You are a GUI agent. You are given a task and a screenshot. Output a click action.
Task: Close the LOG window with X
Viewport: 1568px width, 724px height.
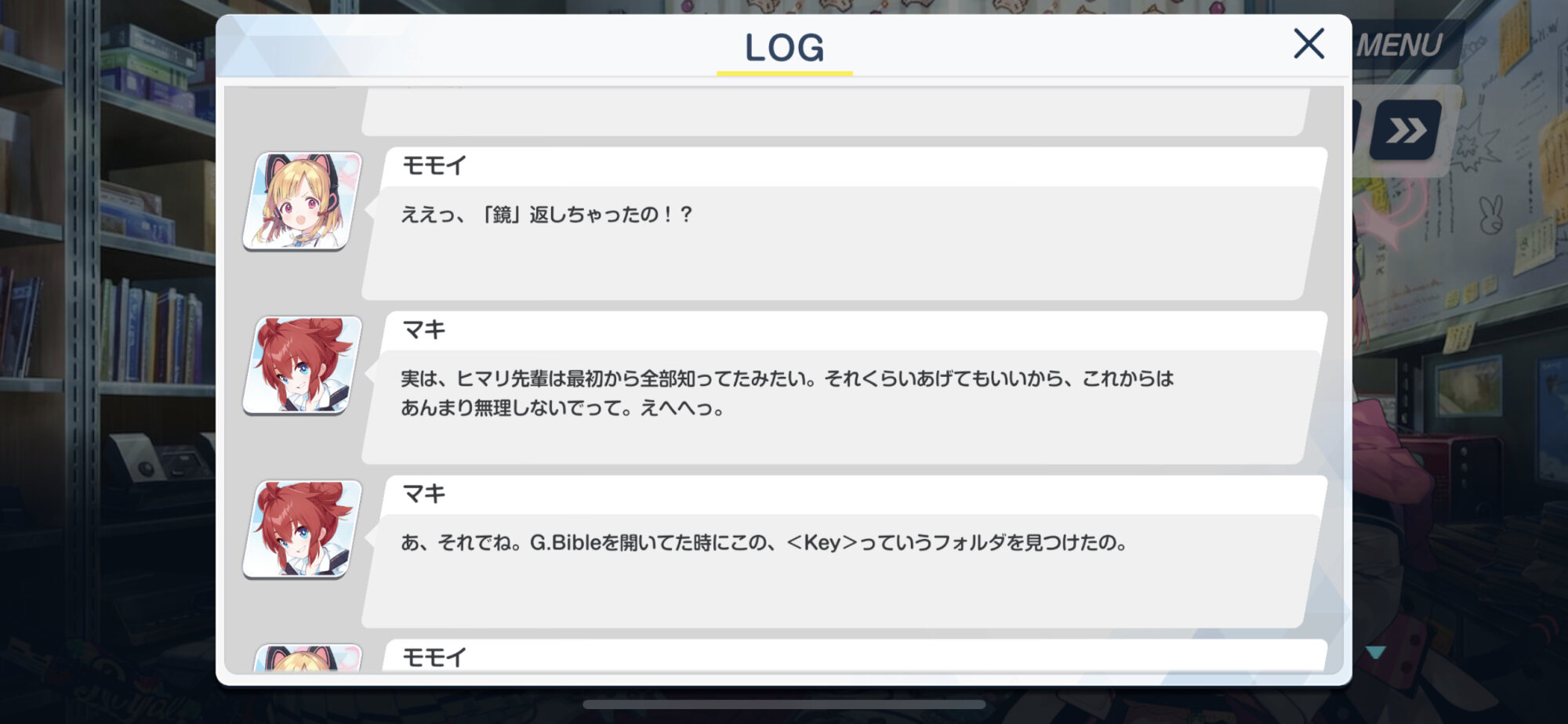(x=1308, y=44)
